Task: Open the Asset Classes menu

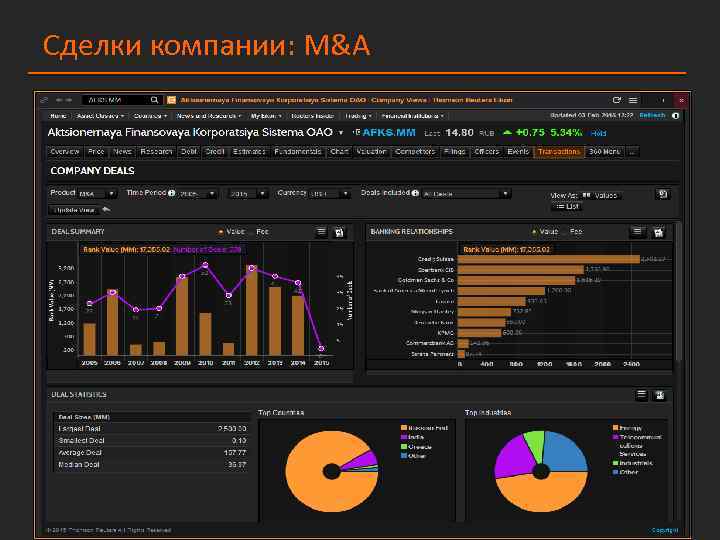Action: (x=100, y=116)
